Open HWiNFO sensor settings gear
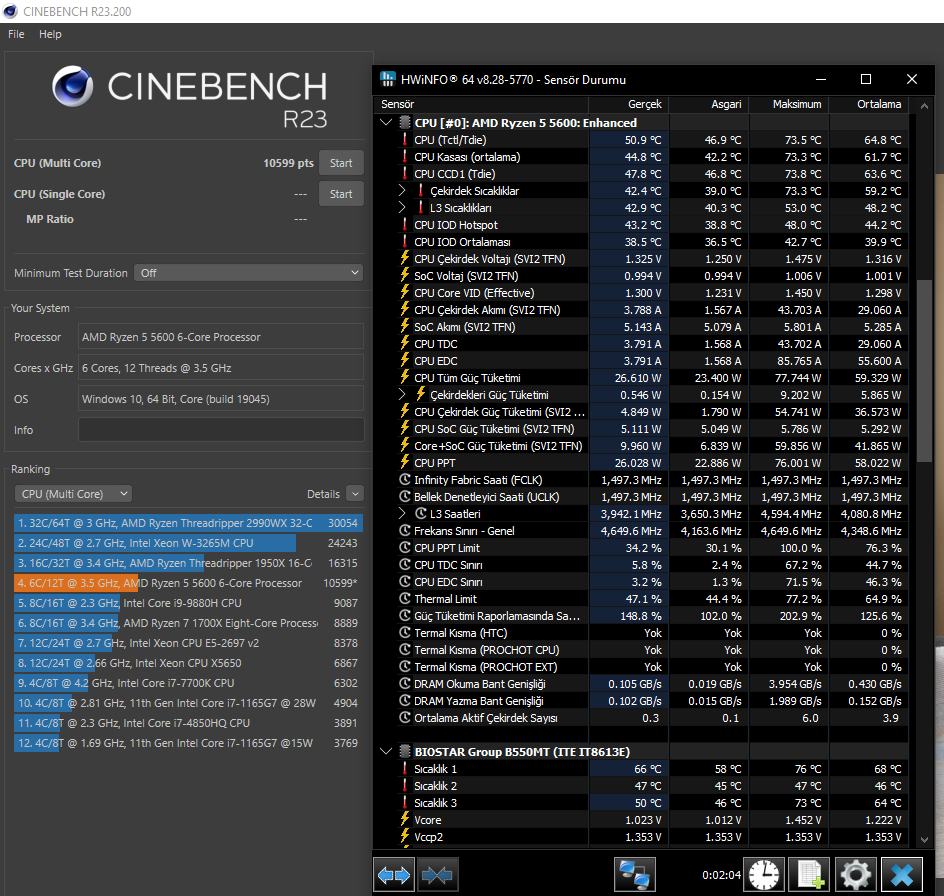This screenshot has width=944, height=896. pos(856,874)
